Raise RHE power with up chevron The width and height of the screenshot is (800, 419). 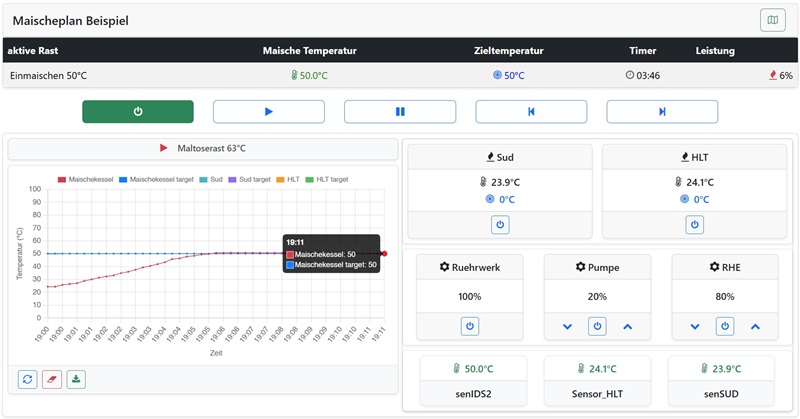755,326
